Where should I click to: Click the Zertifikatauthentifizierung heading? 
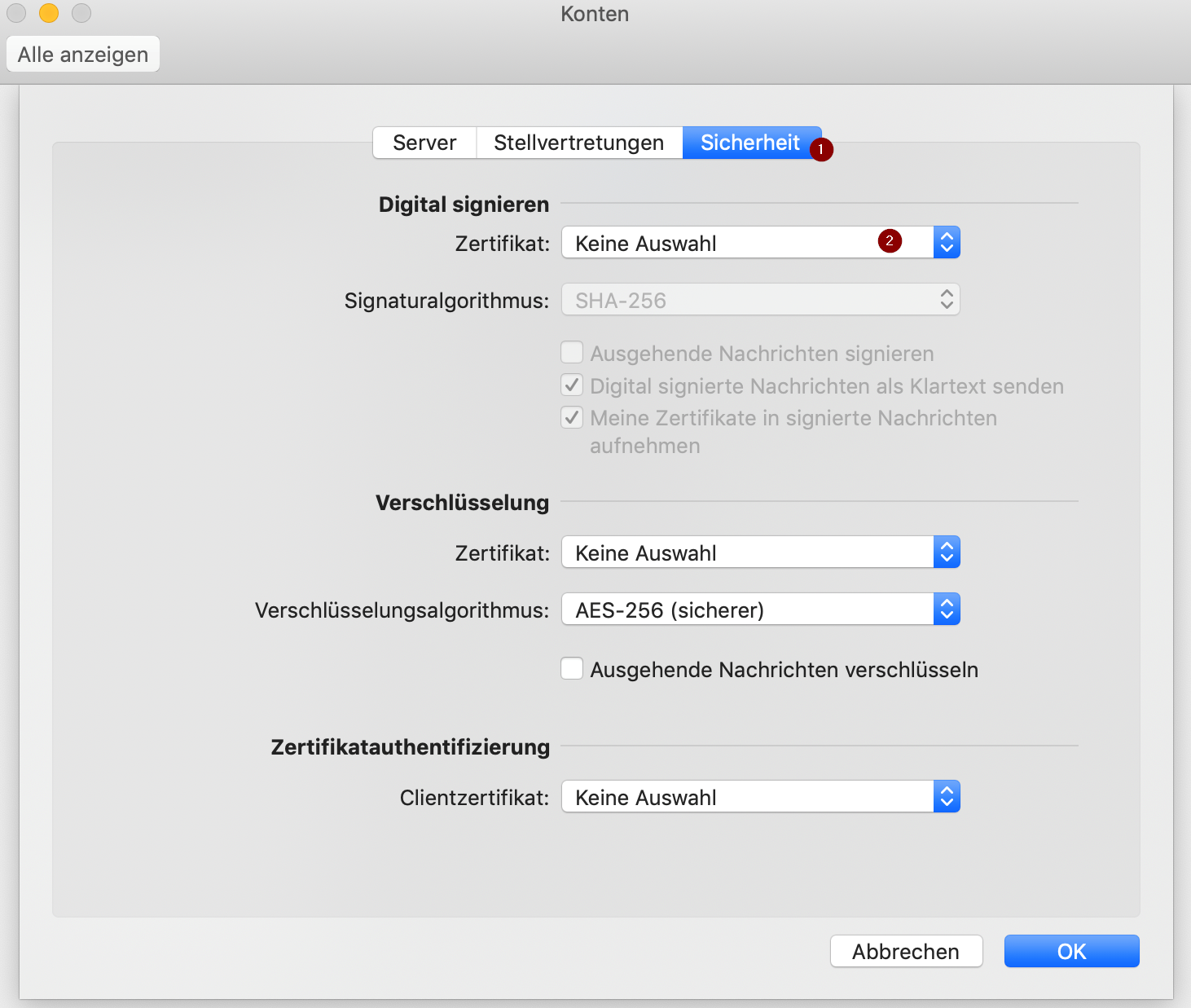[411, 747]
